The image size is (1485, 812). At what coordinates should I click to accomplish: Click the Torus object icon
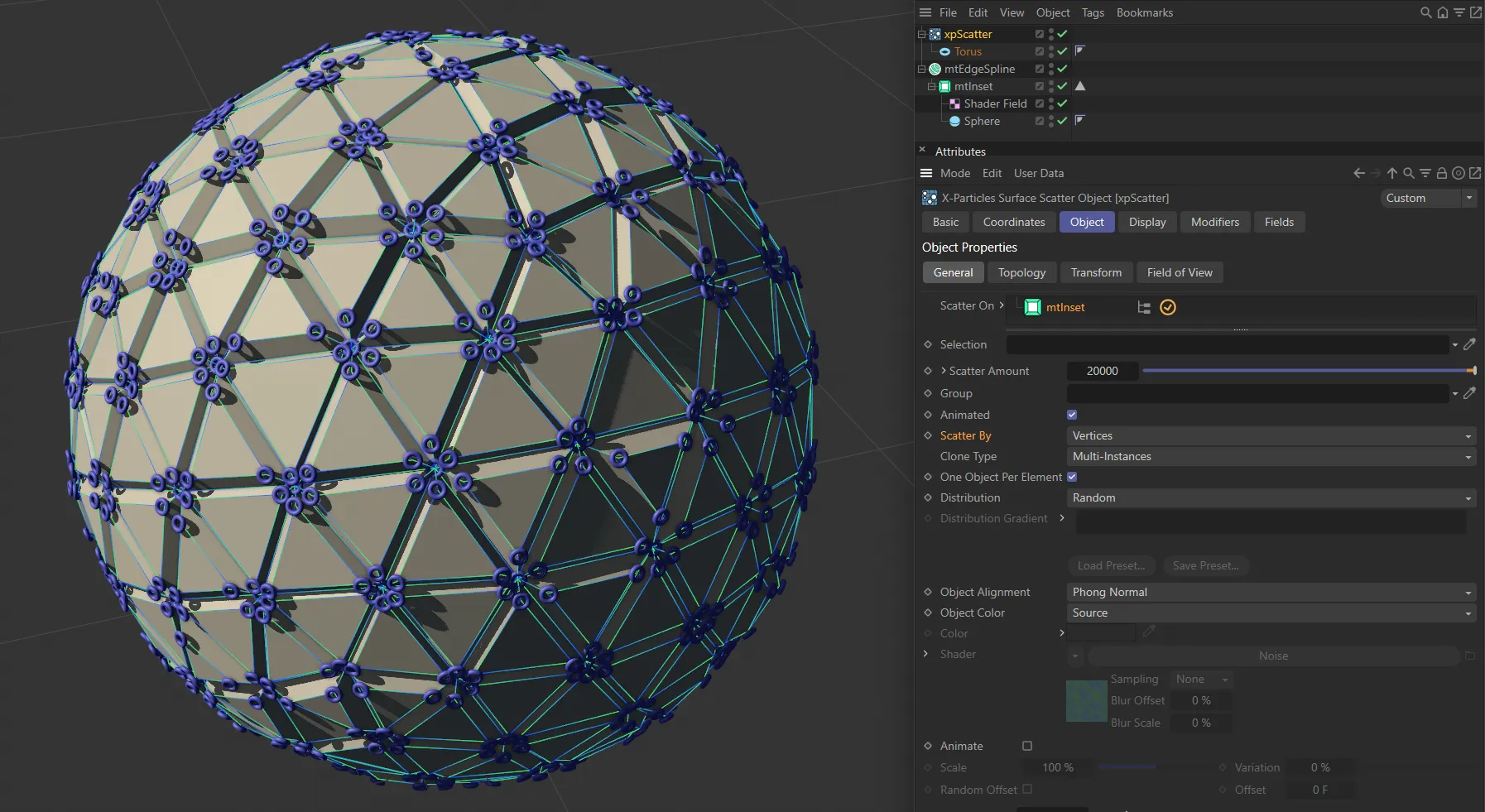(947, 51)
